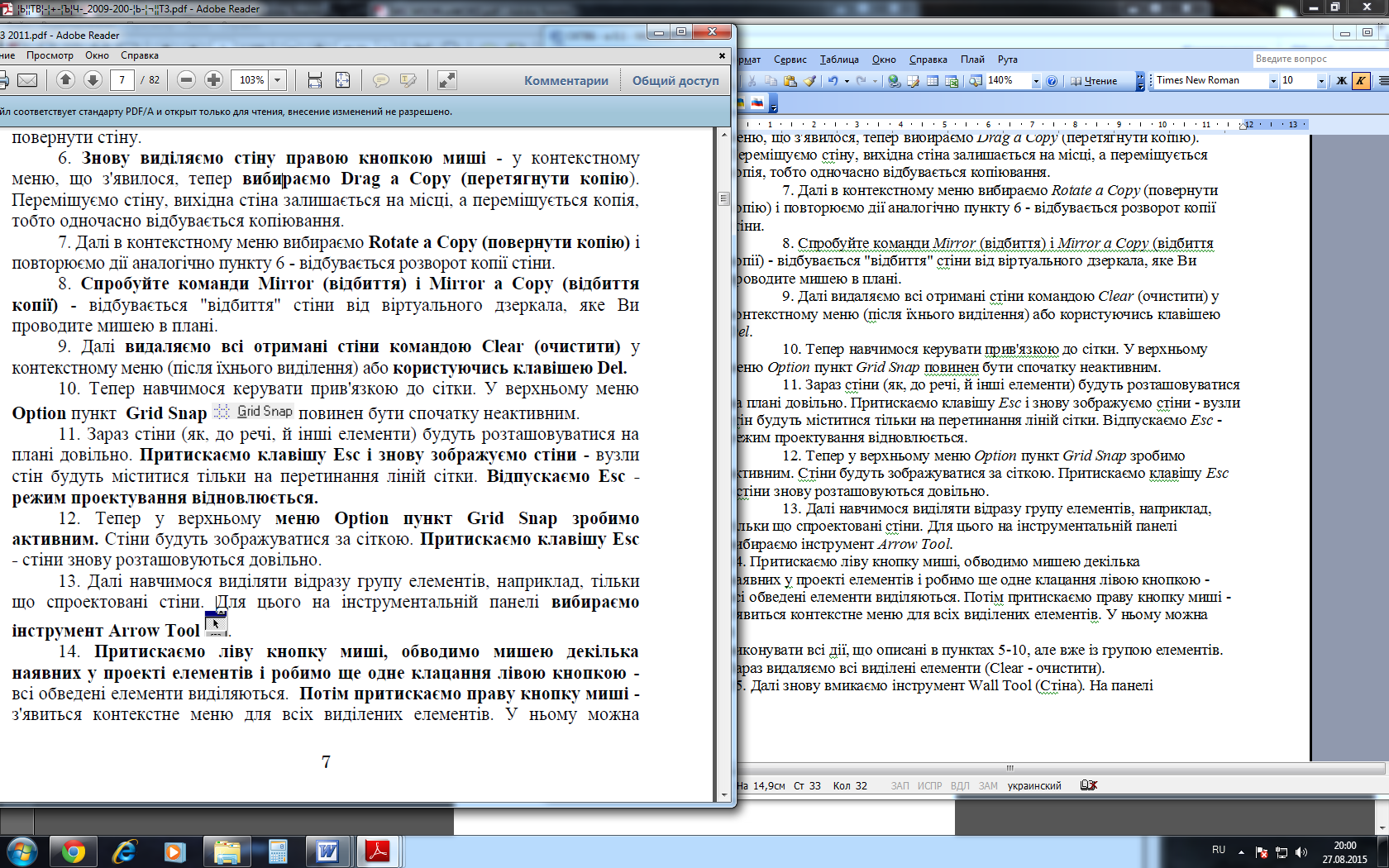This screenshot has width=1389, height=868.
Task: Toggle Italic К button in Word
Action: click(x=1361, y=80)
